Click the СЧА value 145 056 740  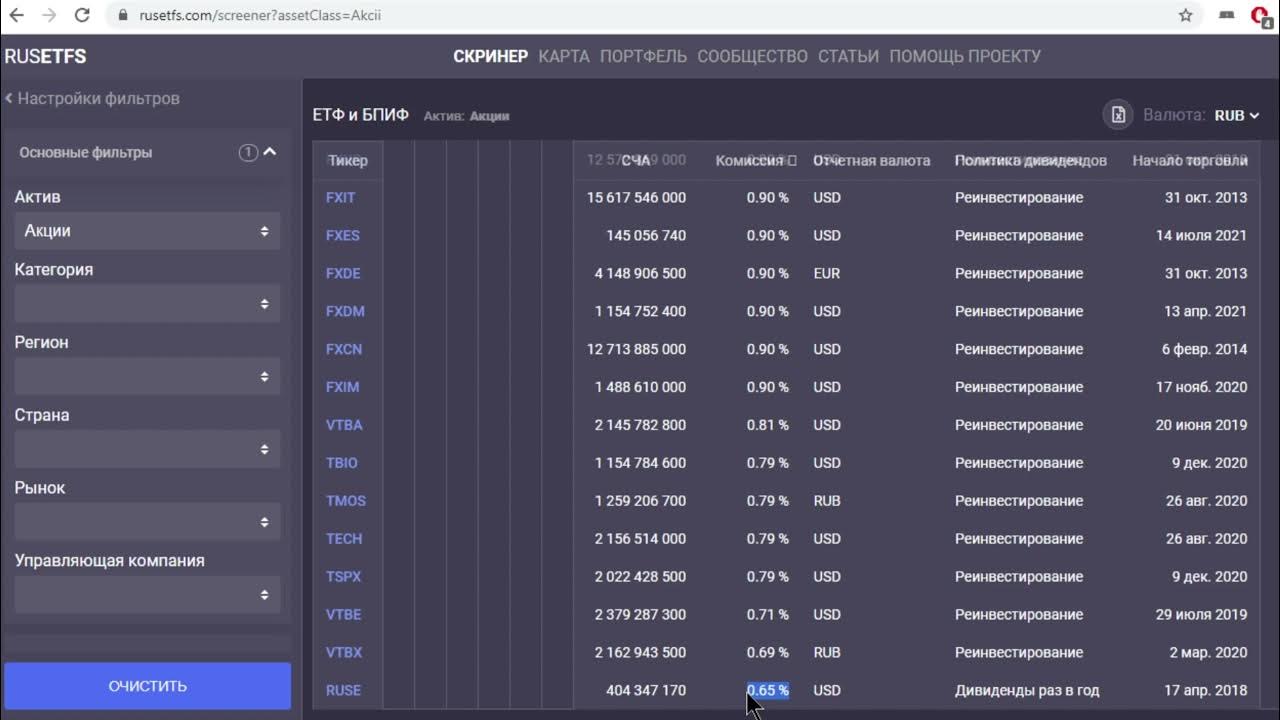click(646, 235)
